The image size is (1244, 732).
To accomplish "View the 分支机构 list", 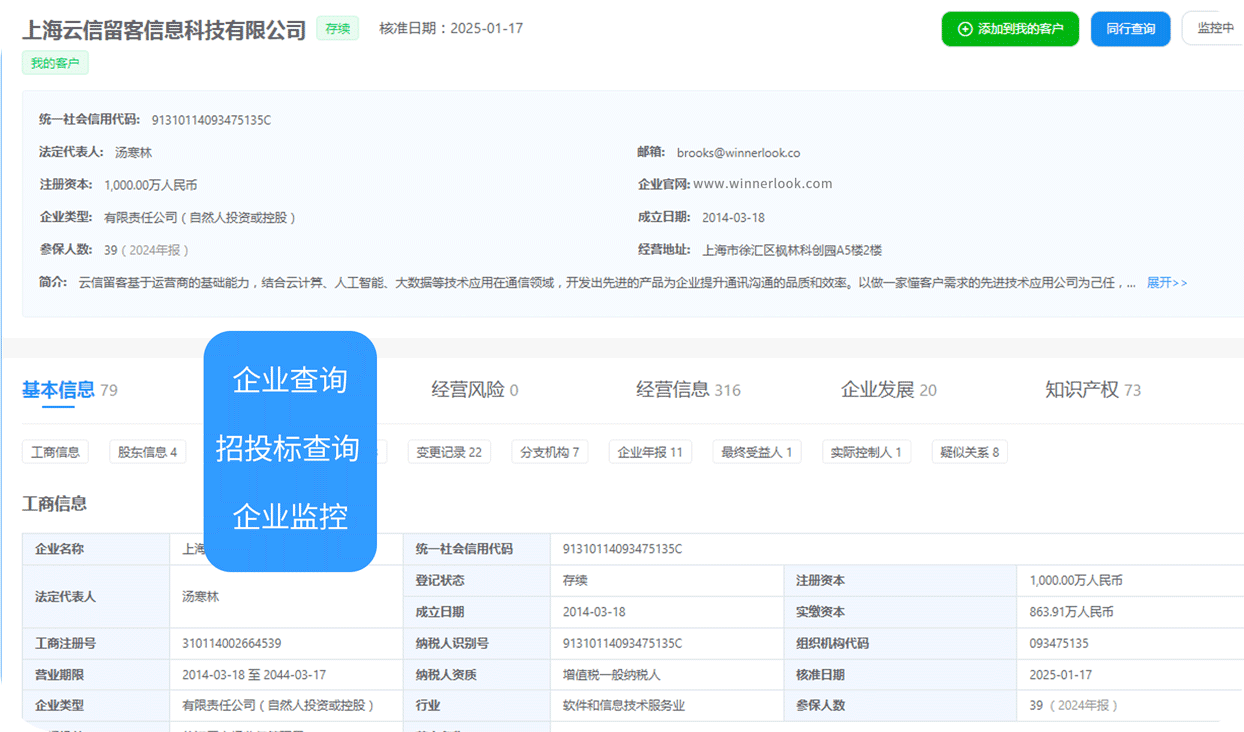I will [x=549, y=452].
